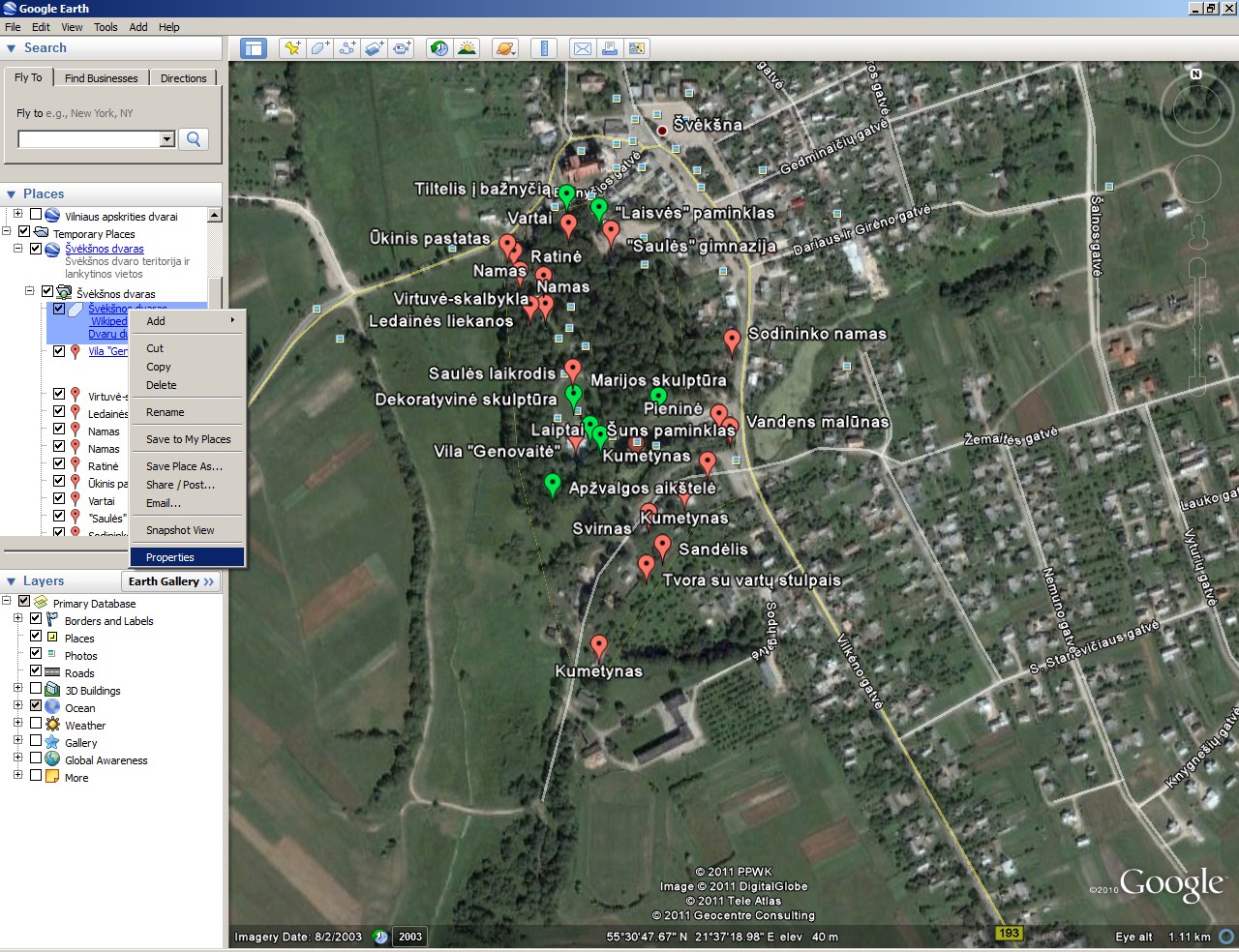Image resolution: width=1239 pixels, height=952 pixels.
Task: Select the Add Polygon tool
Action: [319, 48]
